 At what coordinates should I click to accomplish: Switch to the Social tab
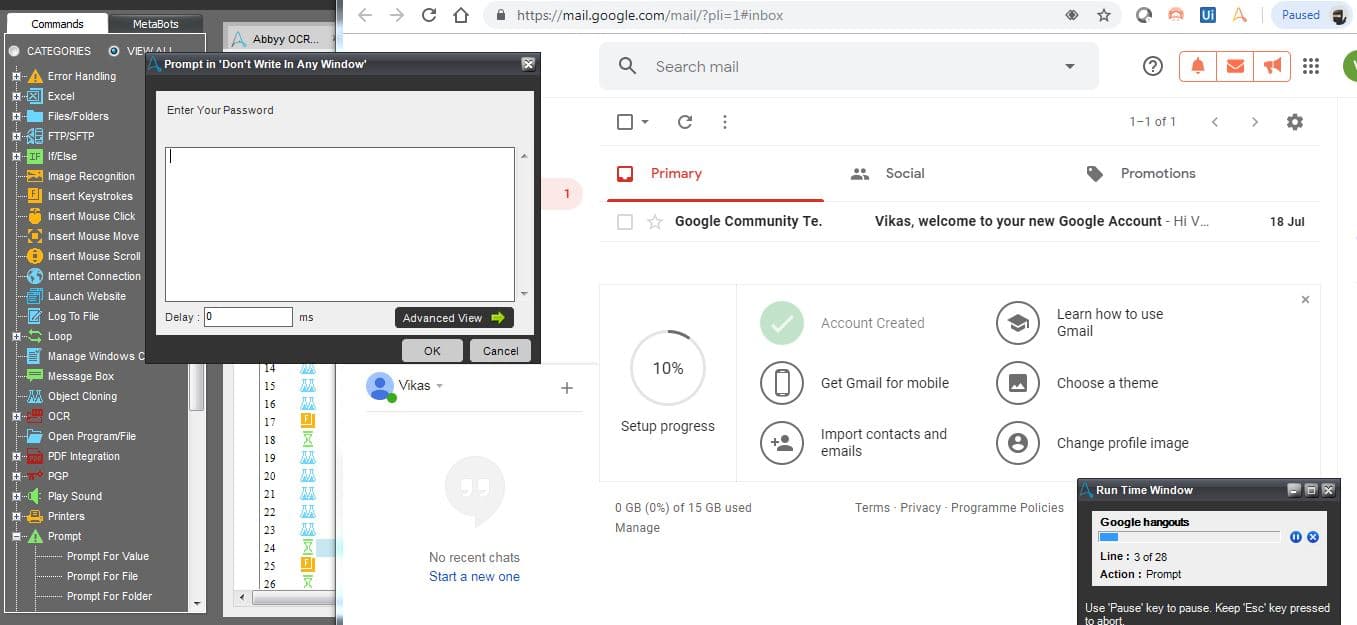click(887, 173)
